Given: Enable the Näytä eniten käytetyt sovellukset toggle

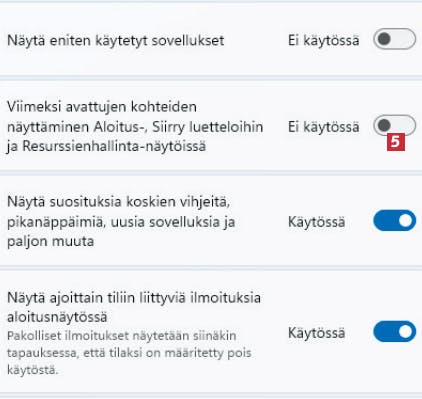Looking at the screenshot, I should [x=394, y=39].
